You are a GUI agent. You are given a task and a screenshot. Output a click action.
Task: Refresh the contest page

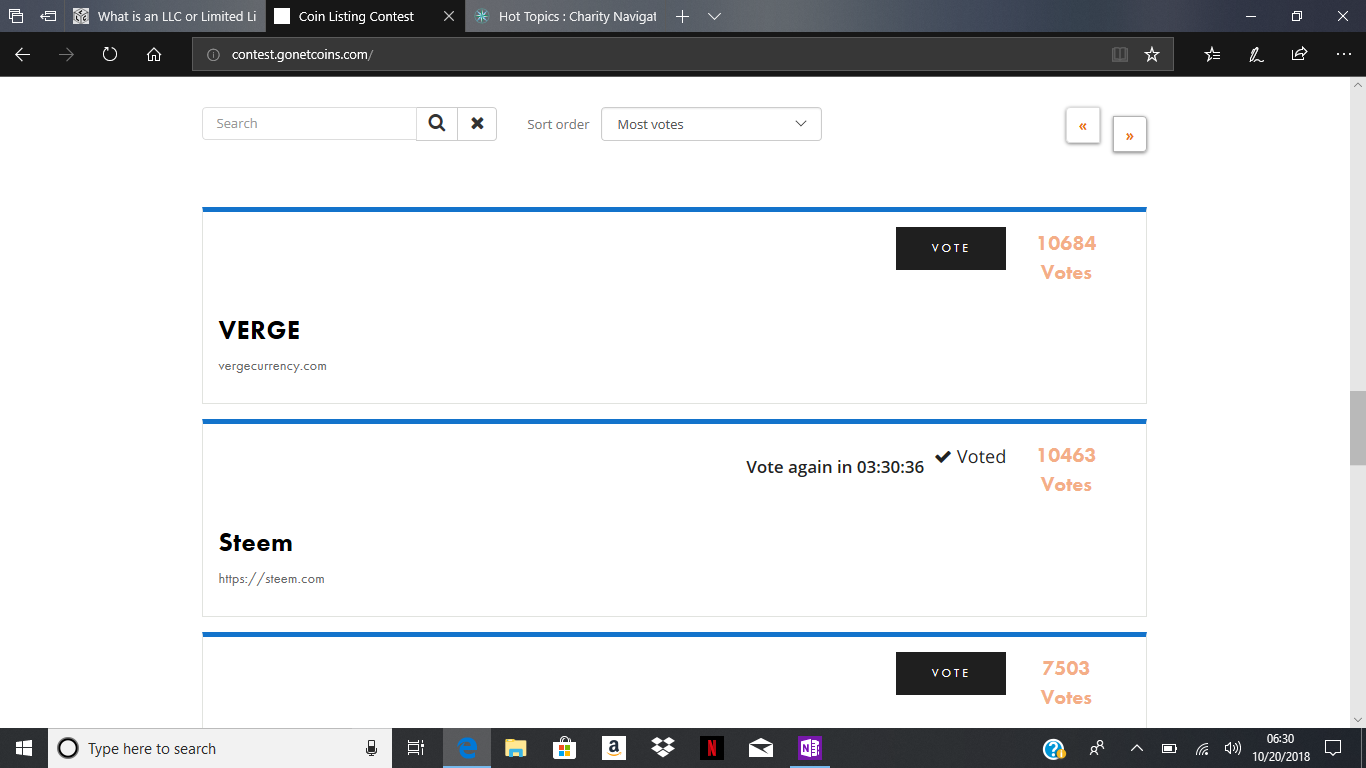click(110, 55)
